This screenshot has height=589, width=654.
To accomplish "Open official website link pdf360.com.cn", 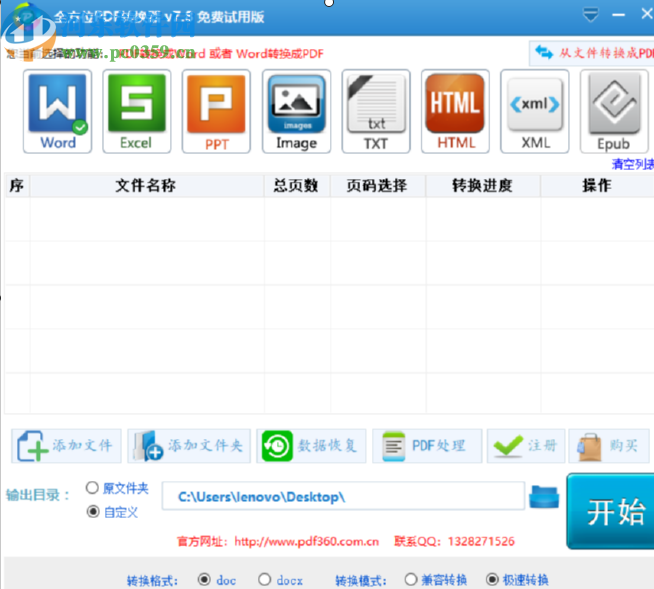I will click(x=307, y=541).
